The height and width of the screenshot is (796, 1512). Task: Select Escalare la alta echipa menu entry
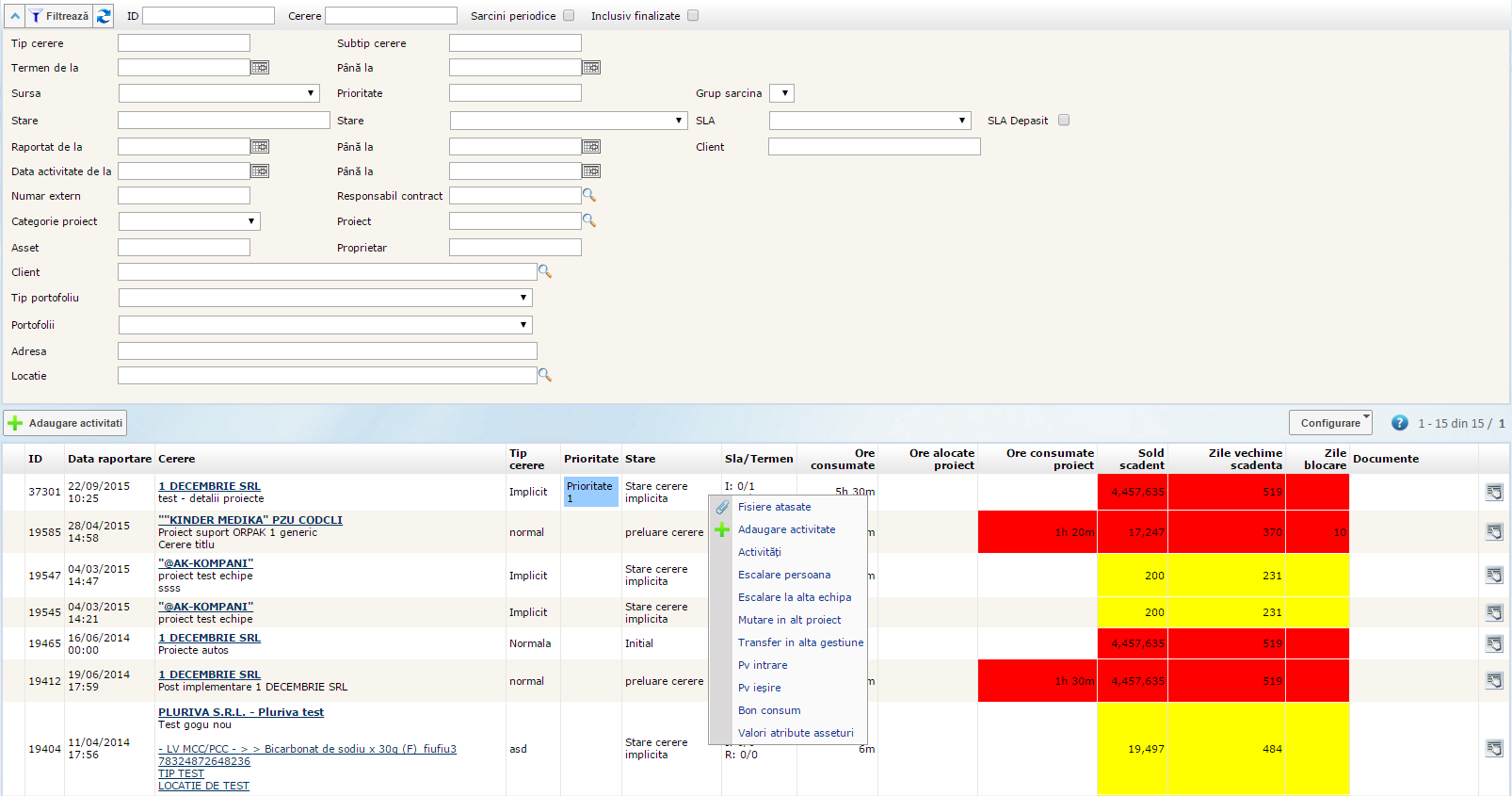pos(794,597)
